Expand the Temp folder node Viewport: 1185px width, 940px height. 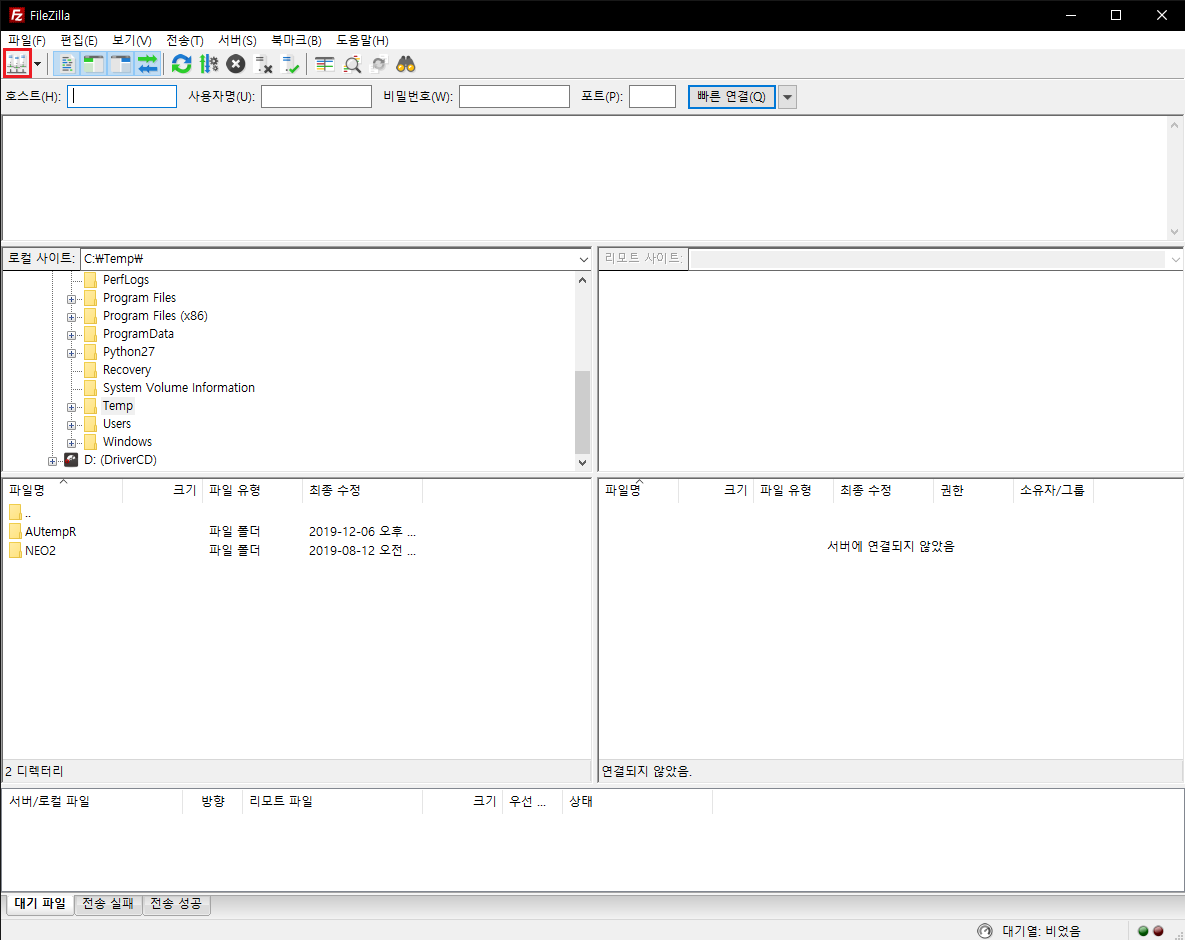(71, 407)
